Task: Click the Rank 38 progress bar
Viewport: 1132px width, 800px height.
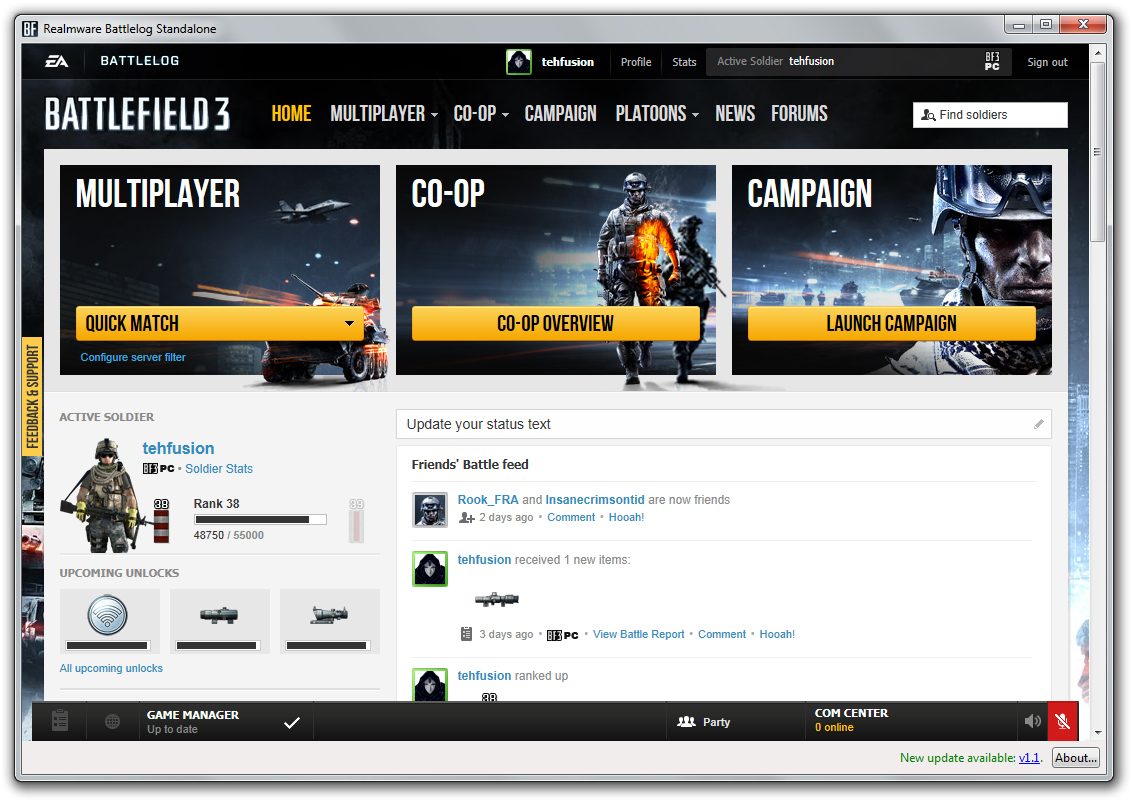Action: coord(260,519)
